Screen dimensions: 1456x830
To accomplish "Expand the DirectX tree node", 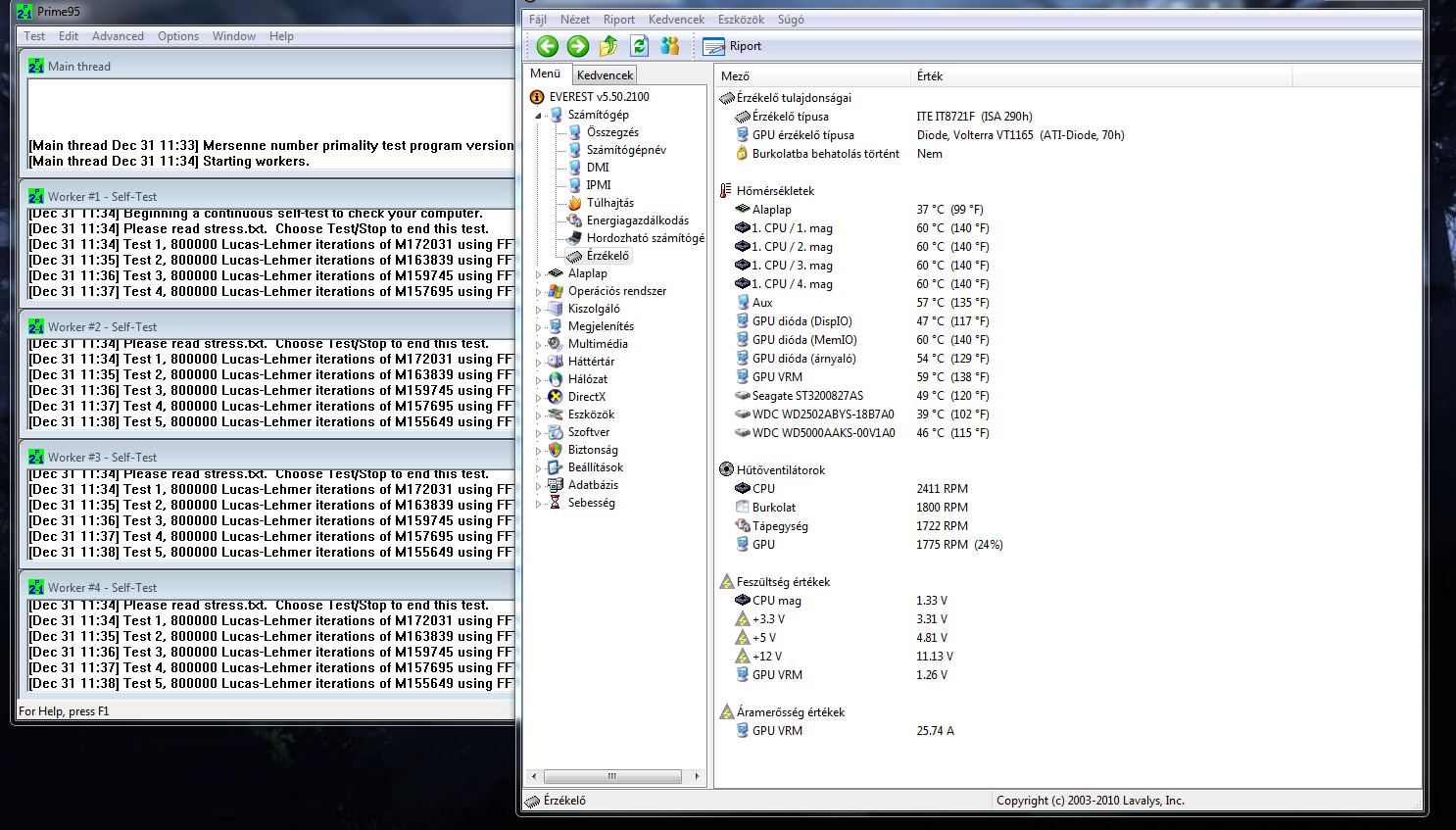I will click(x=538, y=398).
